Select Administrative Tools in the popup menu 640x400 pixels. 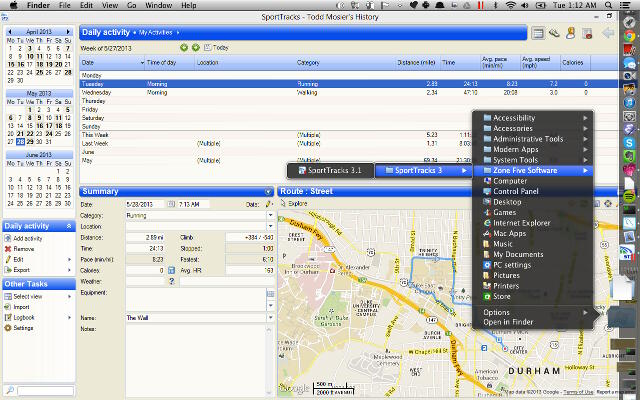[x=533, y=139]
